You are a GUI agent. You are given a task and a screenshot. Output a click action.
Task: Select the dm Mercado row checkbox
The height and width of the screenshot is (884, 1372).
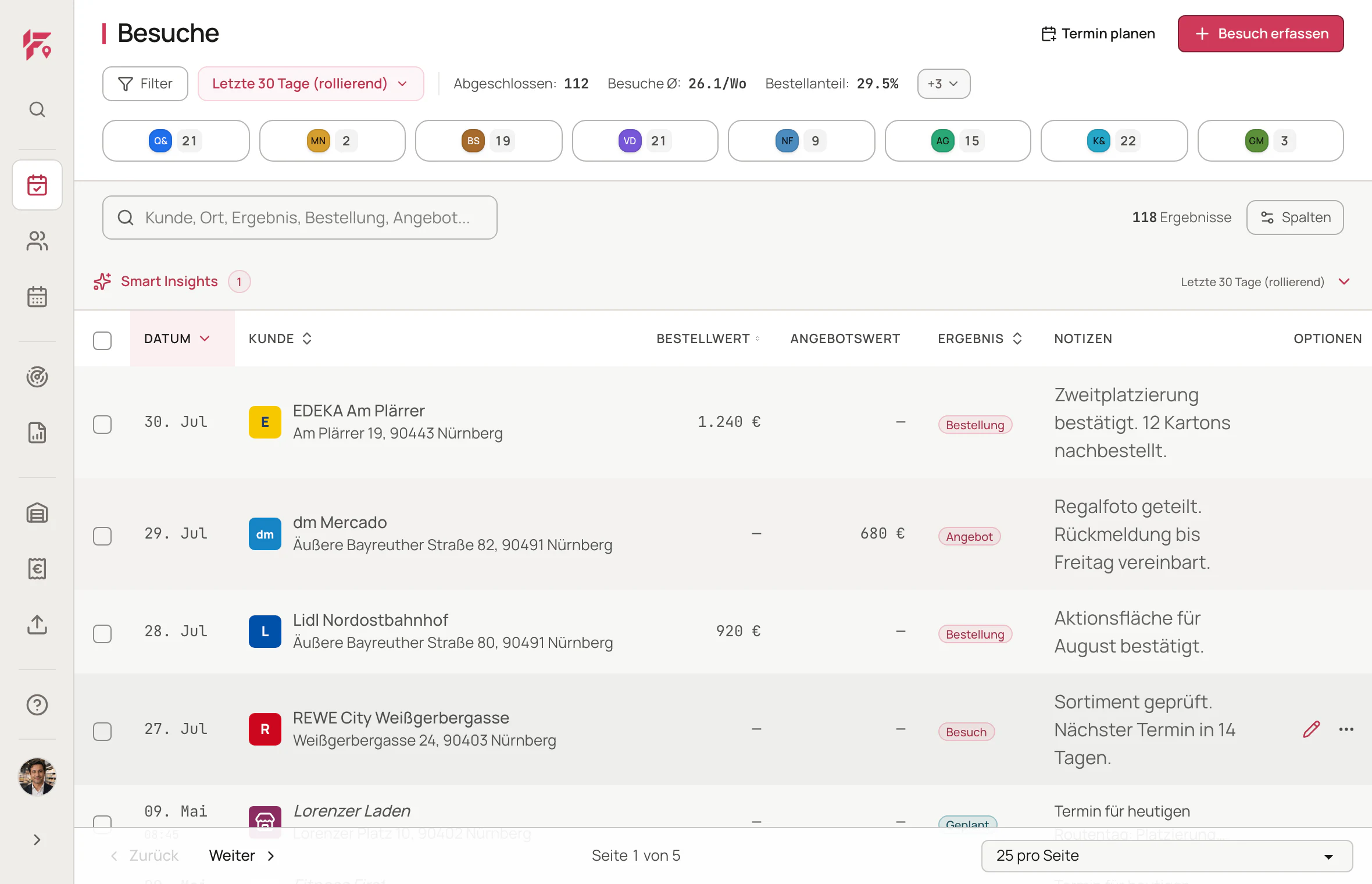[x=102, y=536]
